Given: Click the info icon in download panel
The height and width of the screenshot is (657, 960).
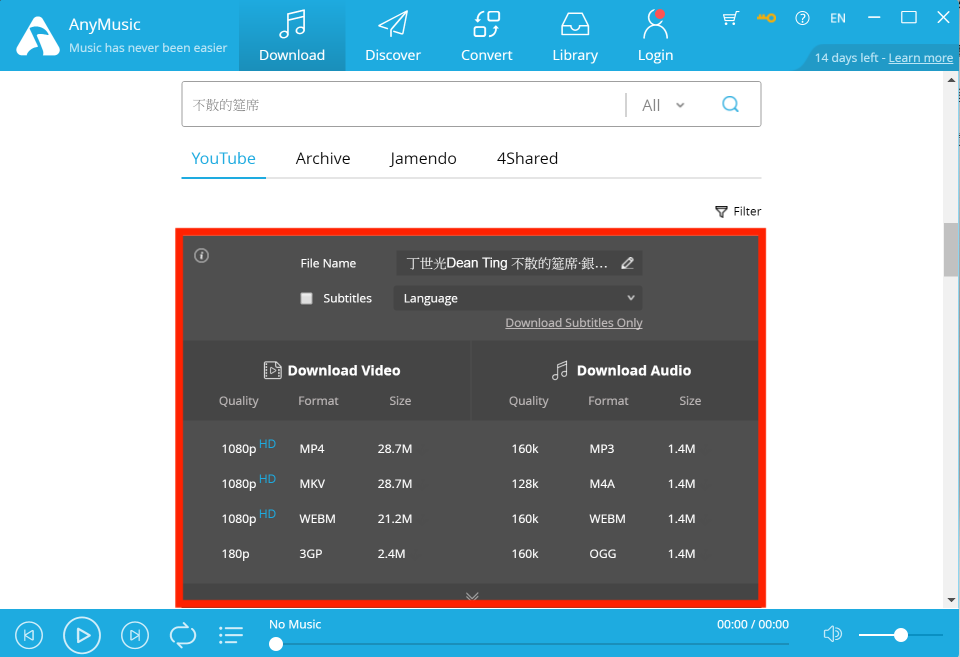Looking at the screenshot, I should (x=201, y=255).
